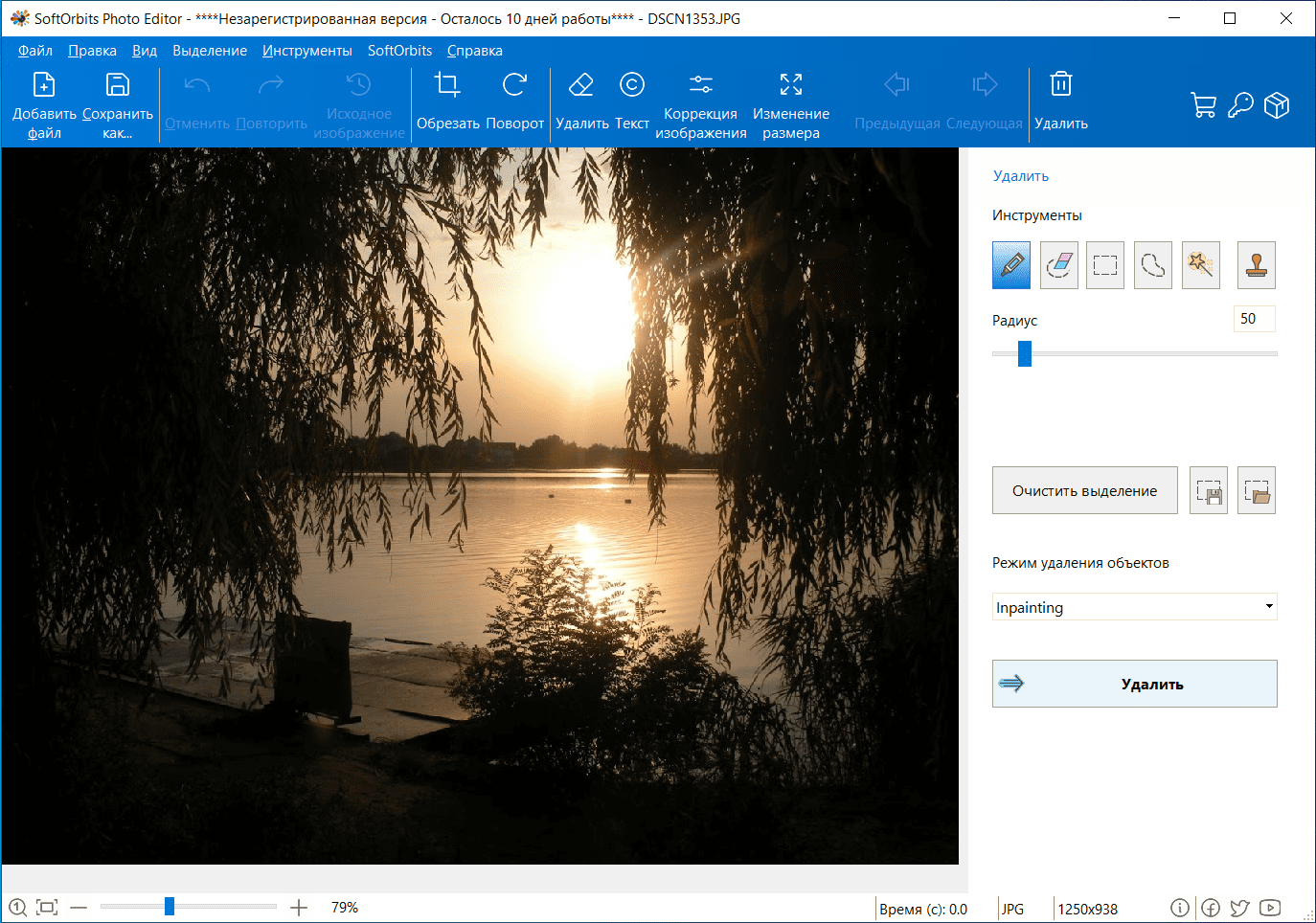The width and height of the screenshot is (1316, 923).
Task: Click the Очистить выделение button
Action: click(1084, 491)
